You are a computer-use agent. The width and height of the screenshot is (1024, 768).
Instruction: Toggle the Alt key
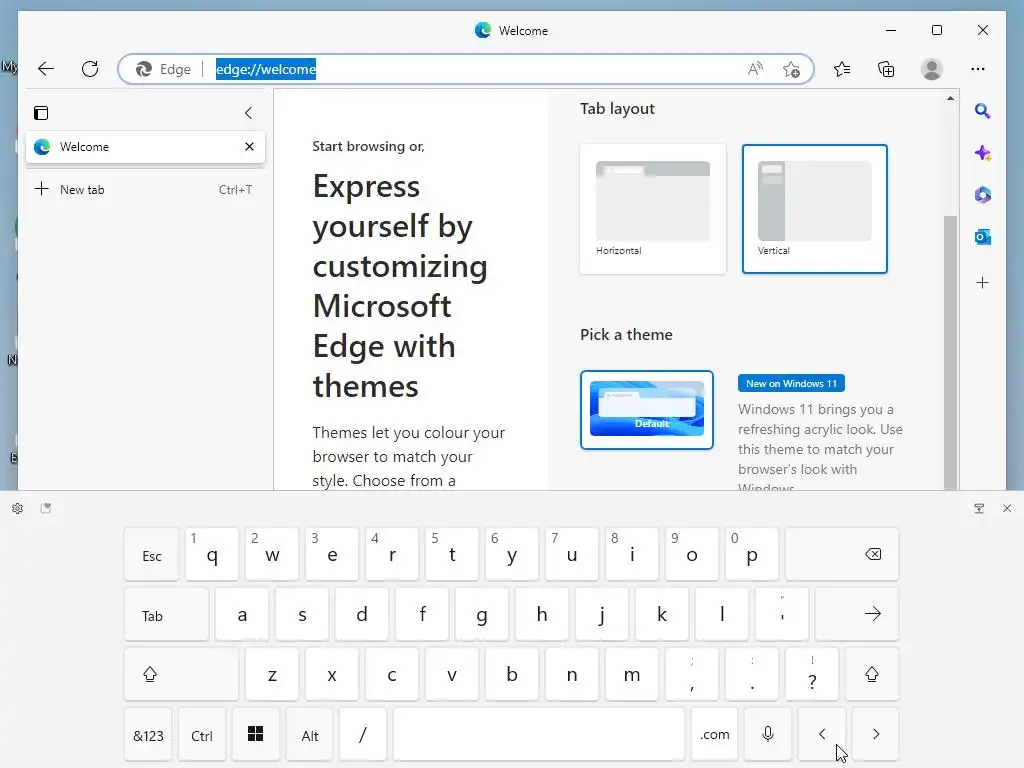(310, 735)
